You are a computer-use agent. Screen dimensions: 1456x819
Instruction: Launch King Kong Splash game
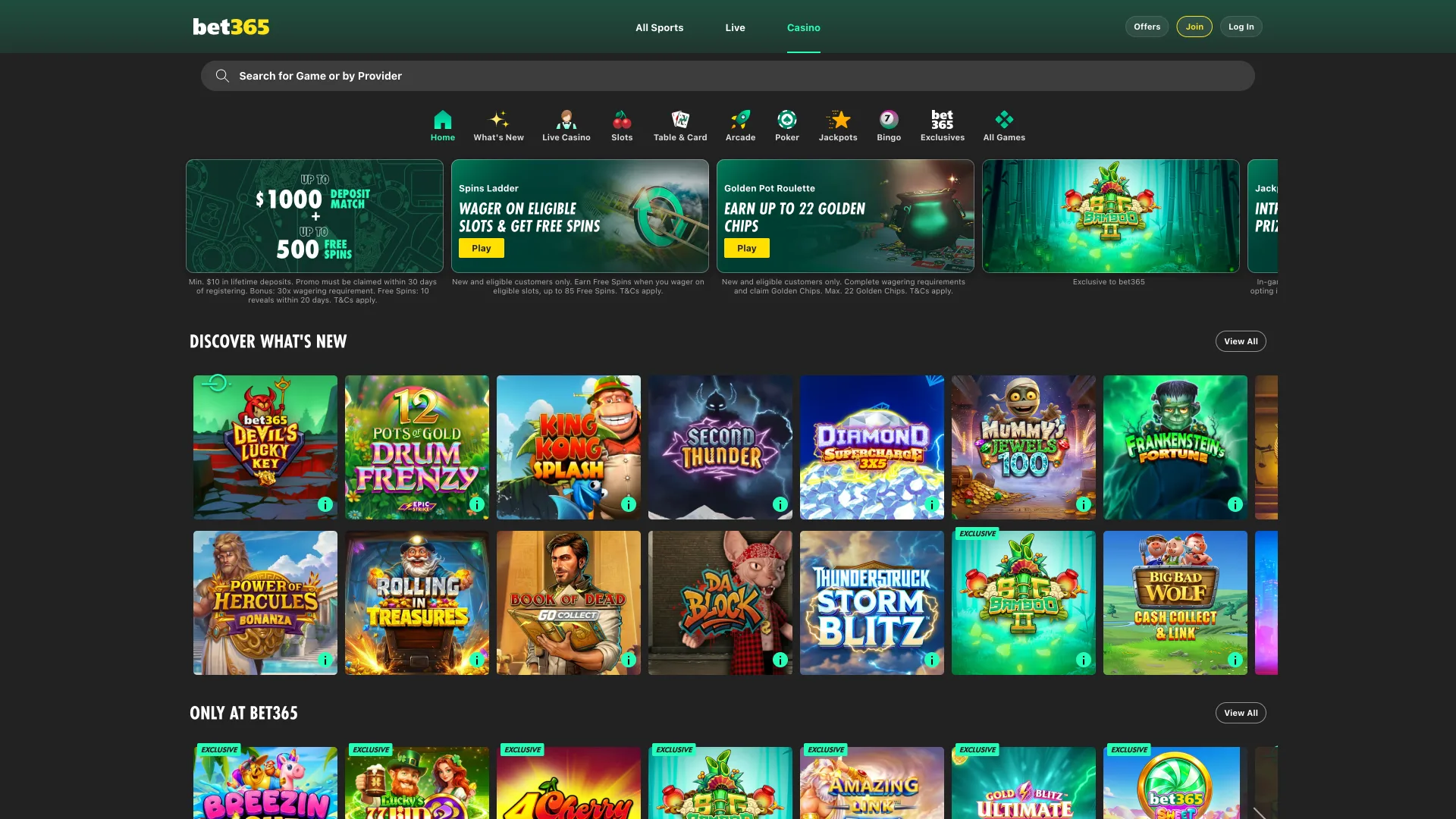pos(569,447)
